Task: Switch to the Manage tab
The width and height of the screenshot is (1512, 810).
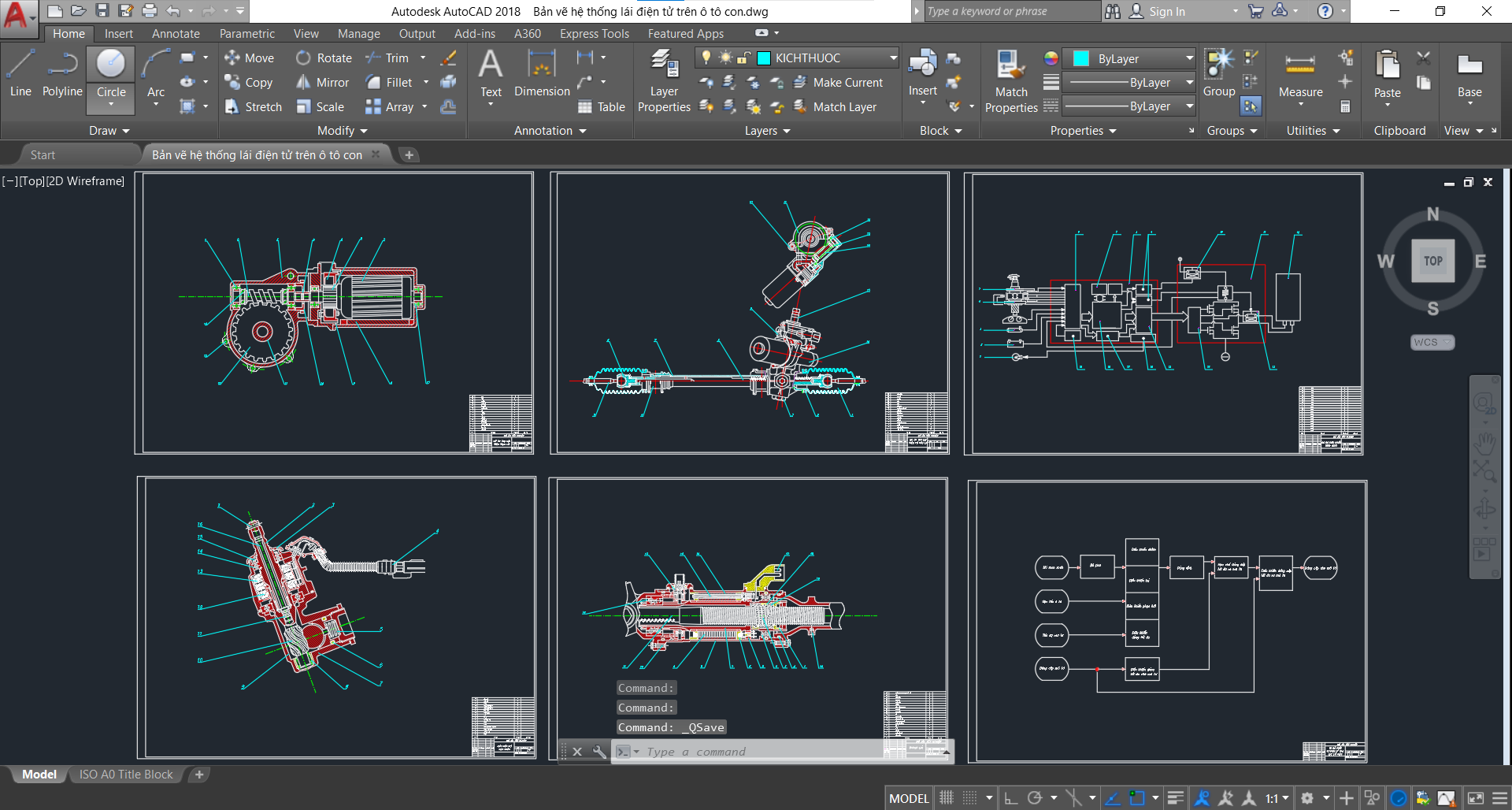Action: (358, 33)
